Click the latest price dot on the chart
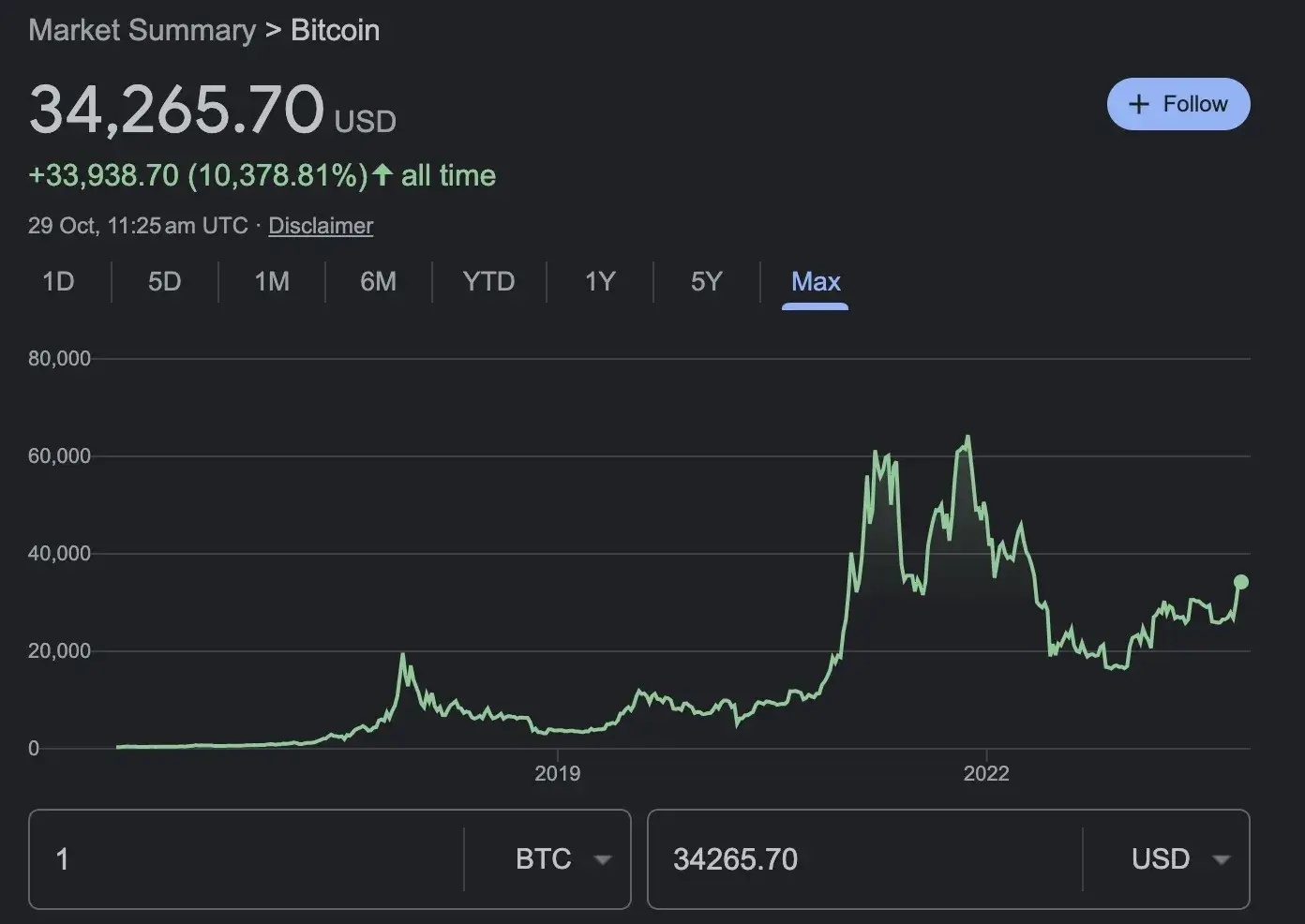Image resolution: width=1305 pixels, height=924 pixels. point(1241,582)
